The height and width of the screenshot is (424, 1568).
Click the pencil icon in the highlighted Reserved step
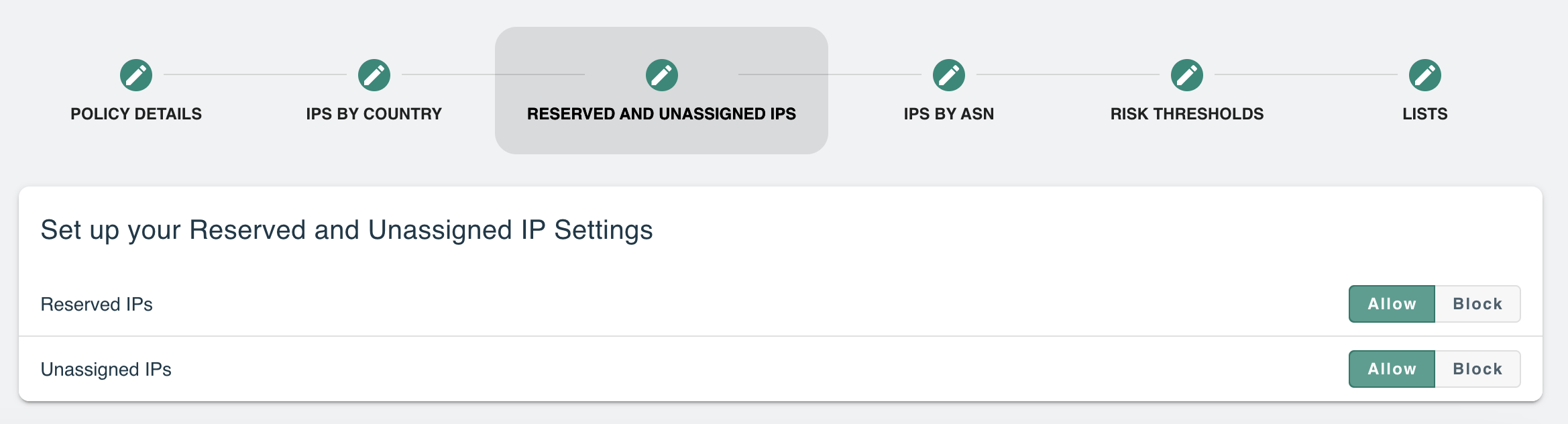(x=662, y=74)
